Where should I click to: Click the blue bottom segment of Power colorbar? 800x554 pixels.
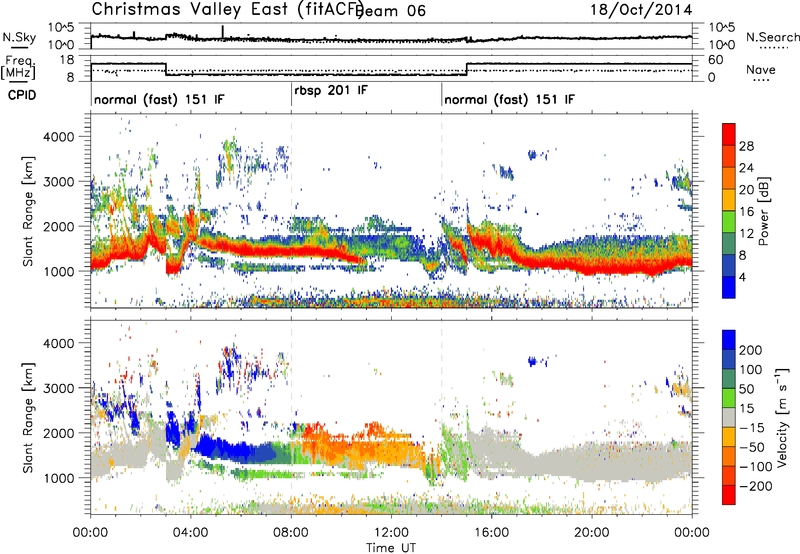(729, 287)
